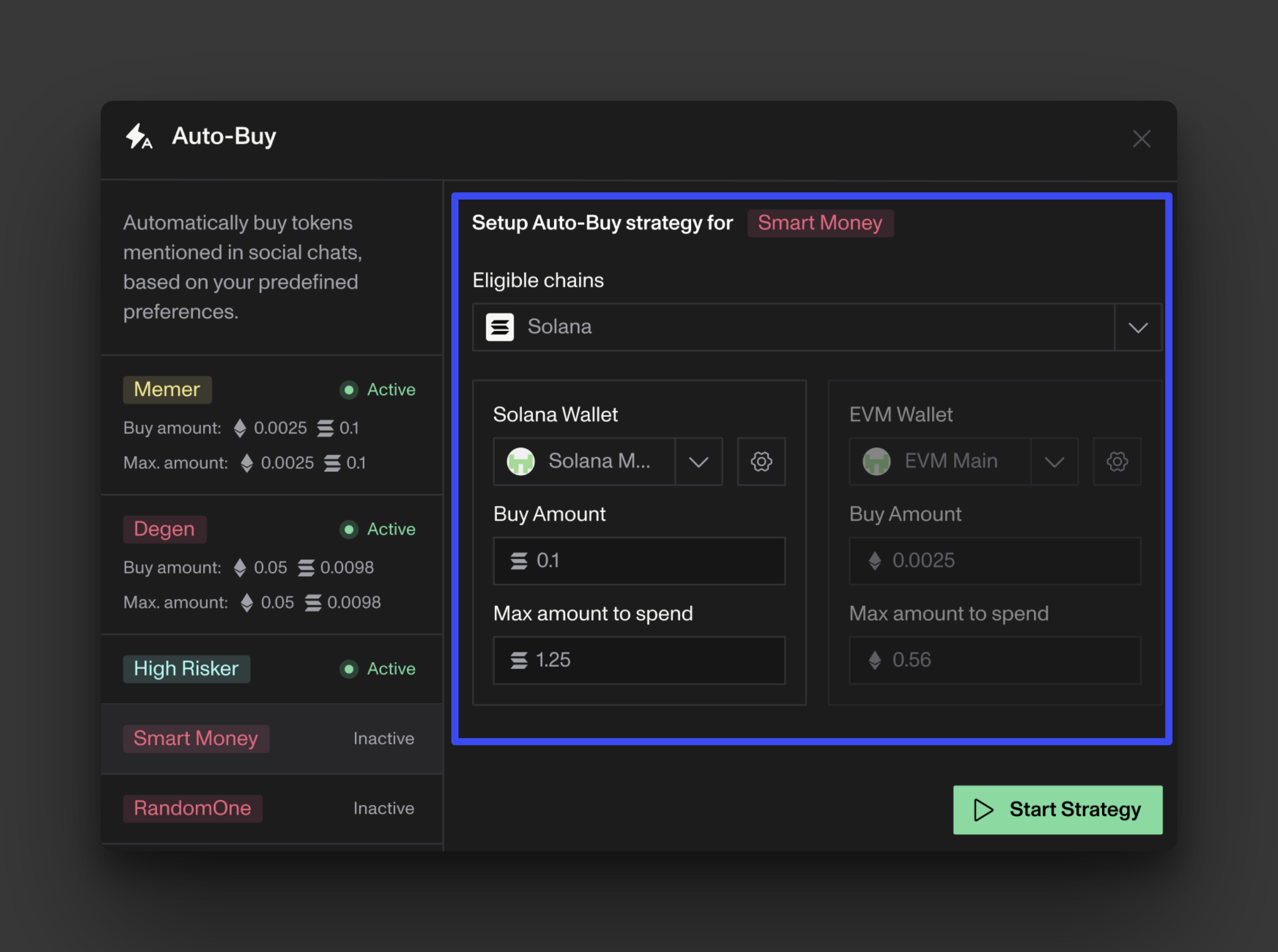Viewport: 1278px width, 952px height.
Task: Click play icon on Start Strategy
Action: click(983, 810)
